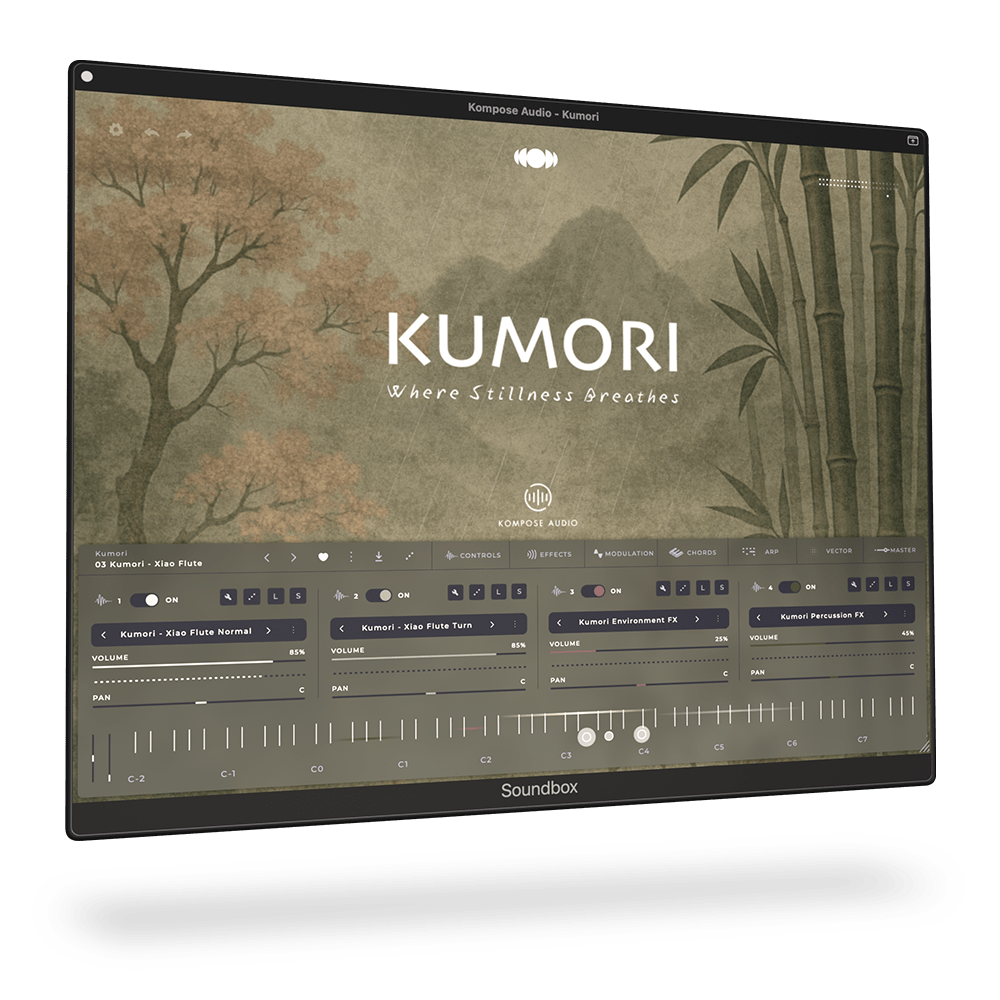Open options dots for Xiao Flute Normal
This screenshot has height=1000, width=1000.
293,630
